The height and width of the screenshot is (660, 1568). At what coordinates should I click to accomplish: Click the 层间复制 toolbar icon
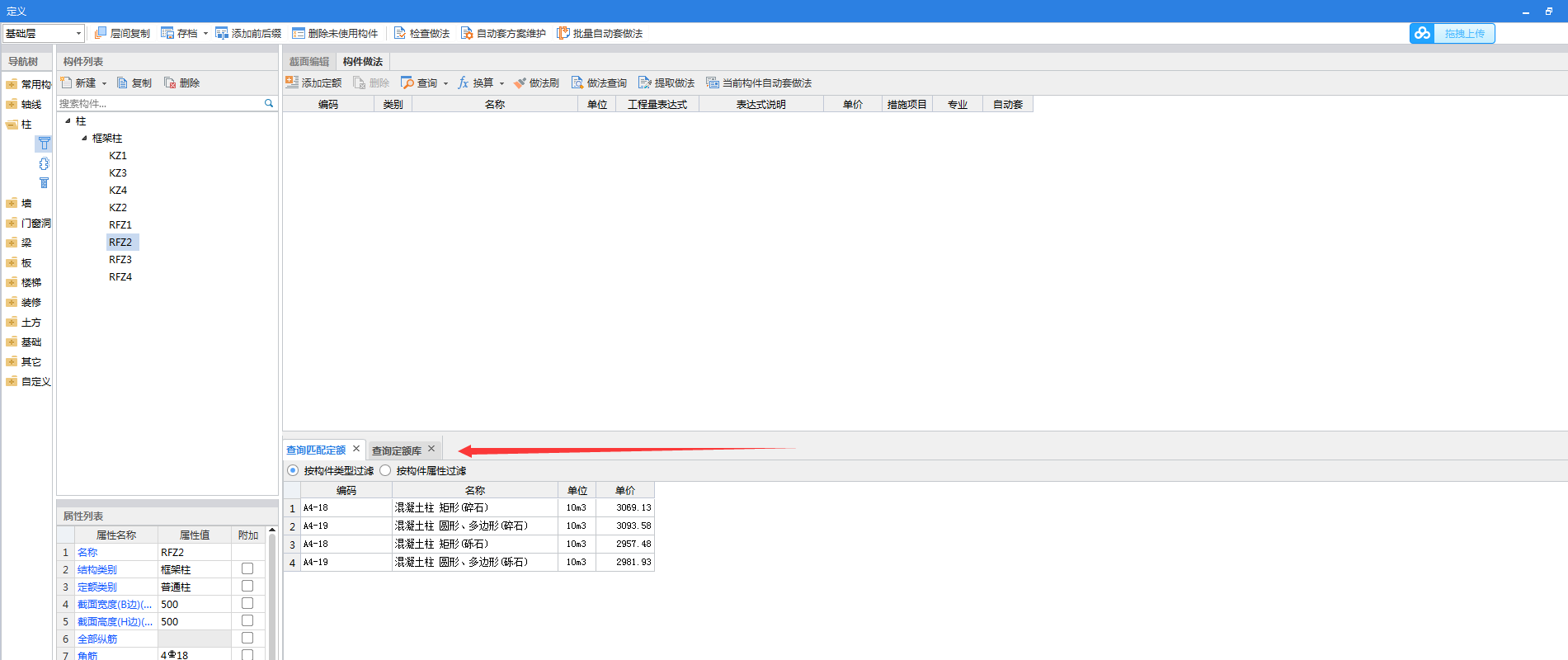(101, 33)
